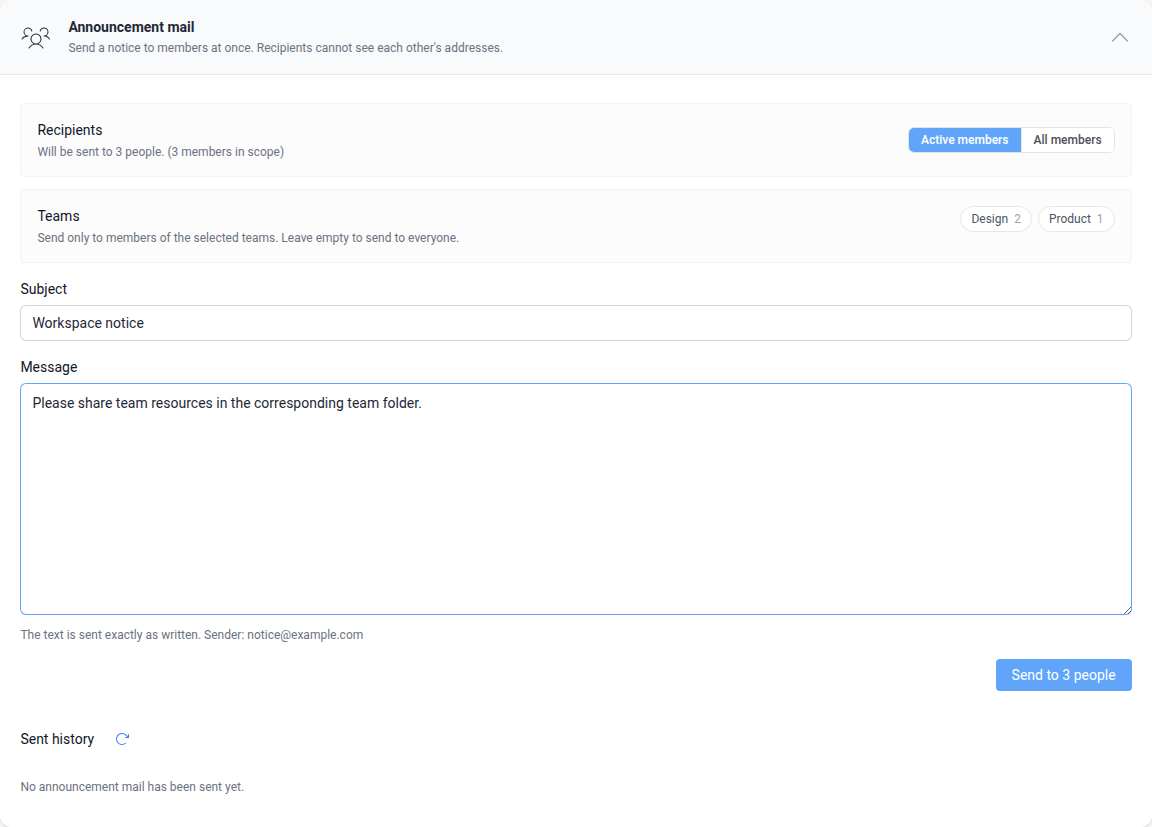Toggle the Product team chip
1152x827 pixels.
[x=1076, y=219]
